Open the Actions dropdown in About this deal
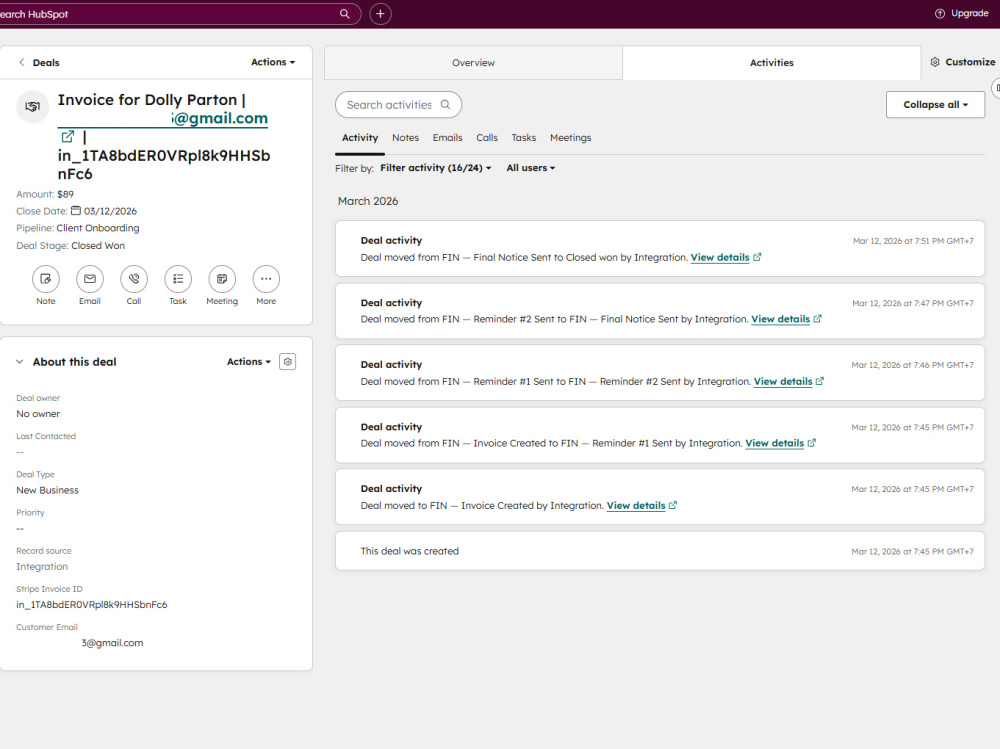 (249, 362)
